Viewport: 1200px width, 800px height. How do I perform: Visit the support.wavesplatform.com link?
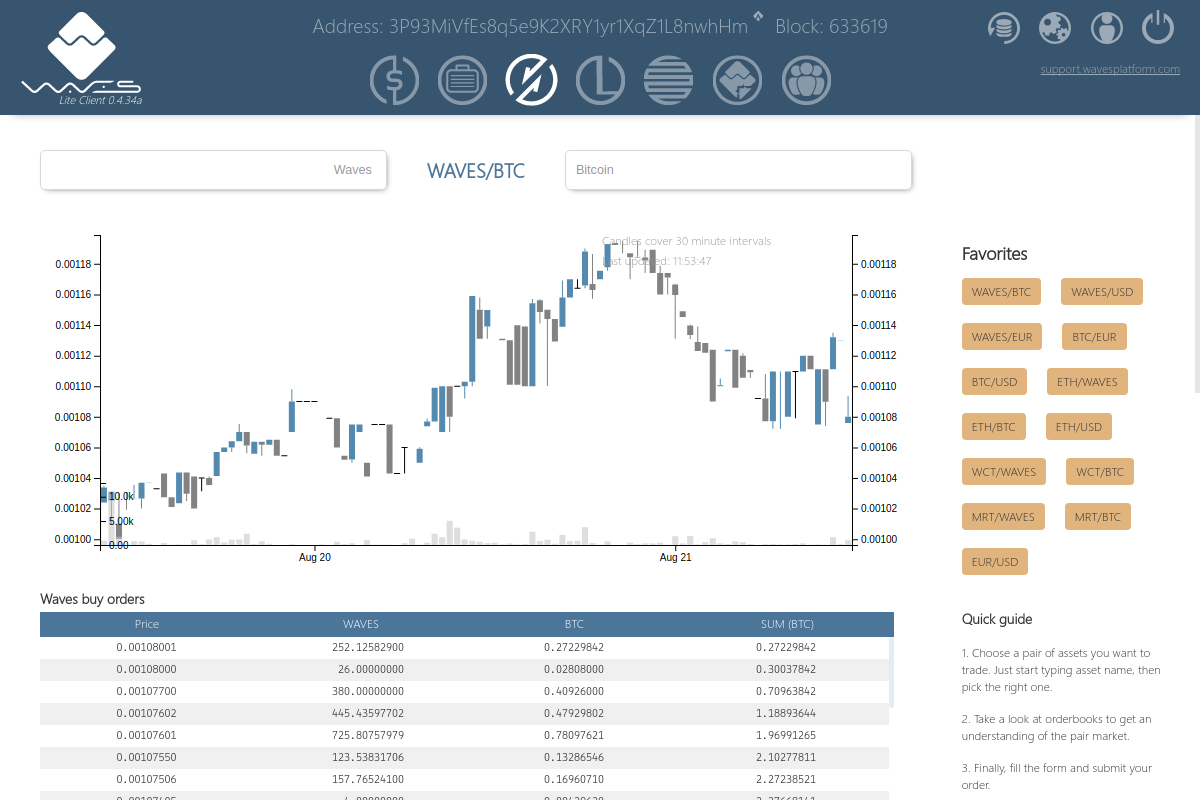click(x=1110, y=69)
